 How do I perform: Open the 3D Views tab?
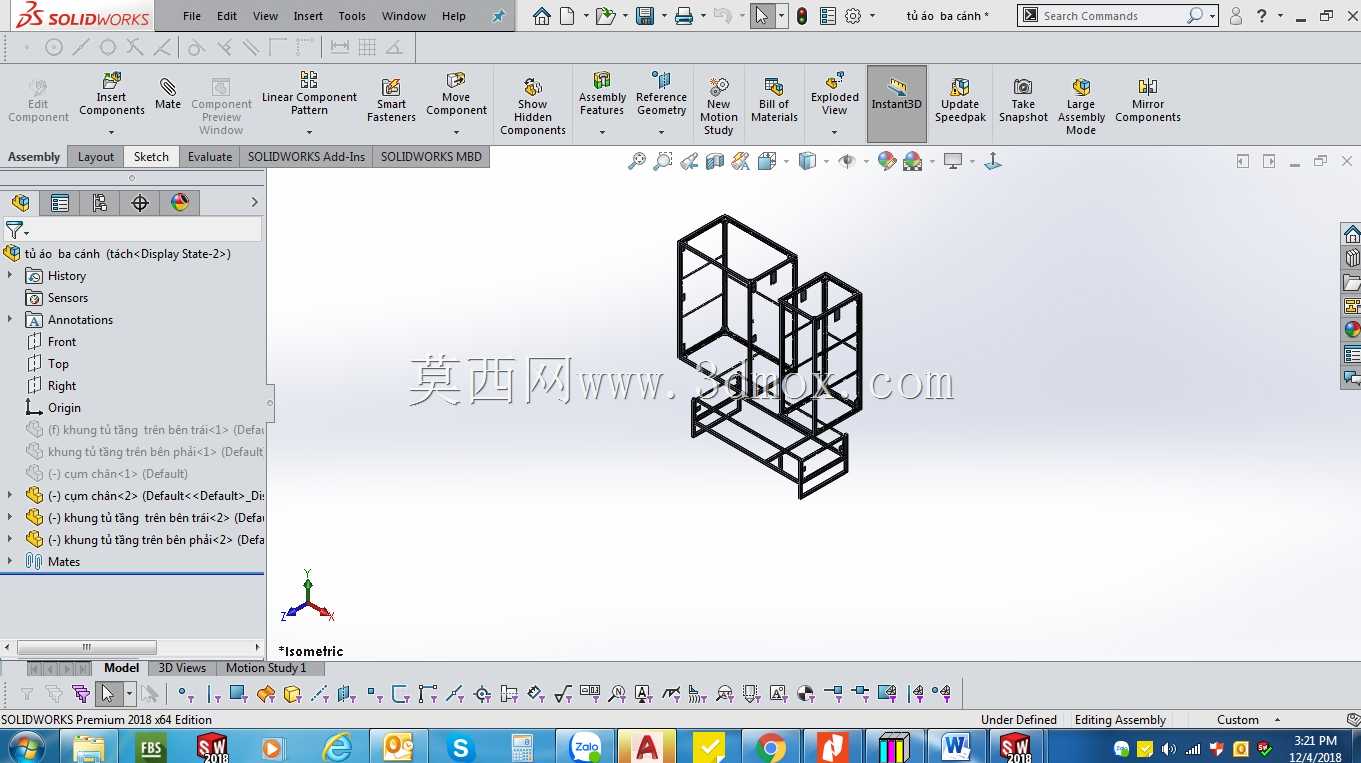(x=182, y=668)
